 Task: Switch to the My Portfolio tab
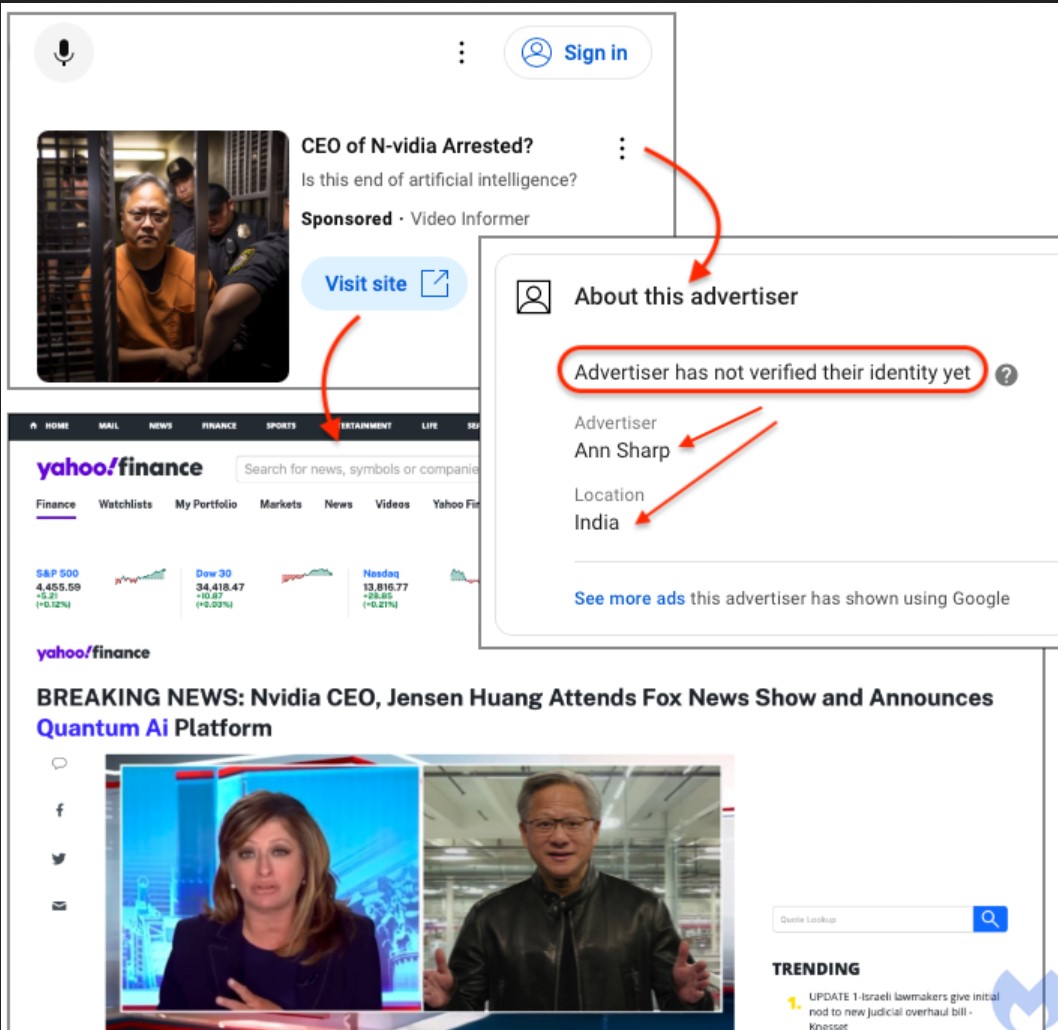pos(206,504)
